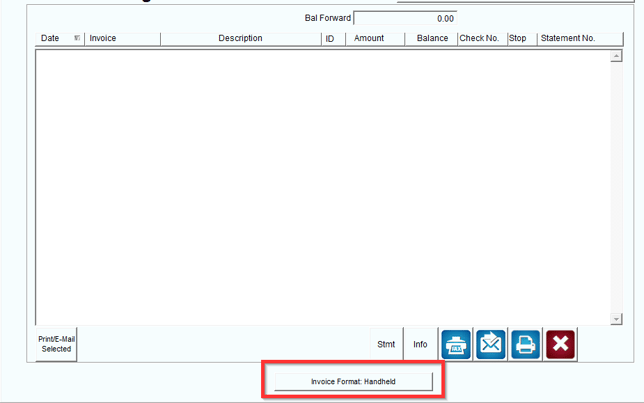Click the sort icon in Date header
644x403 pixels.
tap(77, 38)
